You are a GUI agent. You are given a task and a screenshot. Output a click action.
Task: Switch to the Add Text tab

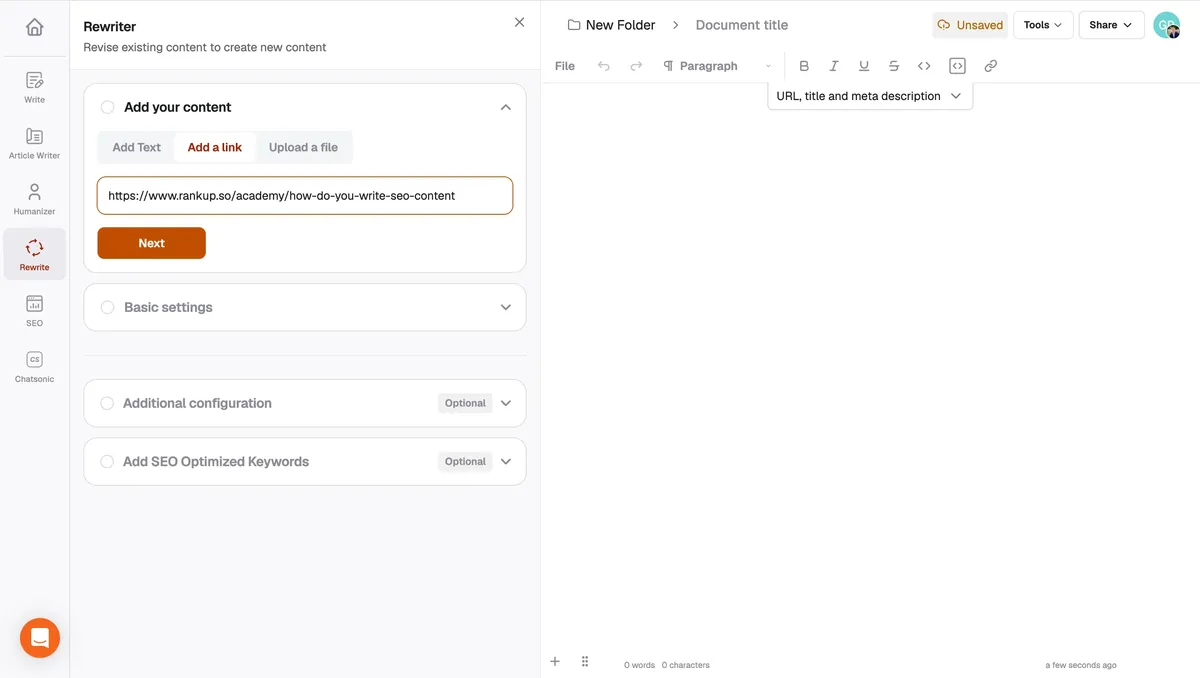(x=137, y=147)
